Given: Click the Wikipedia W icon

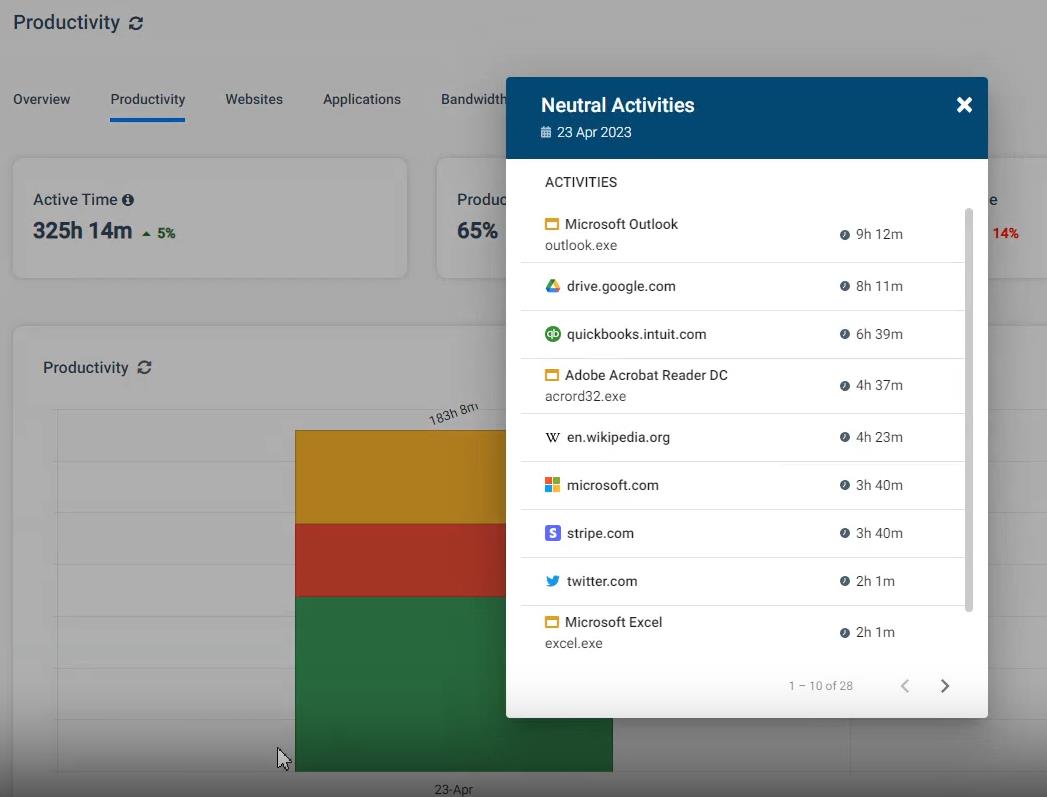Looking at the screenshot, I should [x=552, y=437].
